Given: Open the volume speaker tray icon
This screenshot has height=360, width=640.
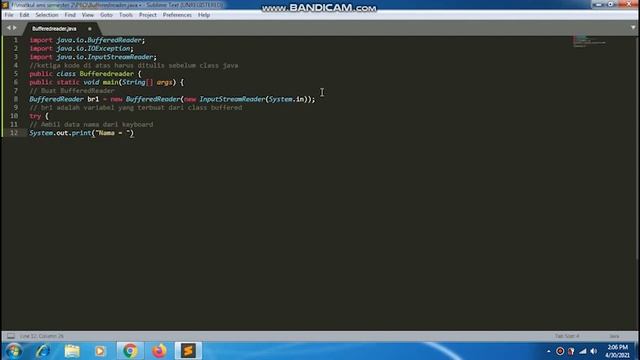Looking at the screenshot, I should [594, 351].
